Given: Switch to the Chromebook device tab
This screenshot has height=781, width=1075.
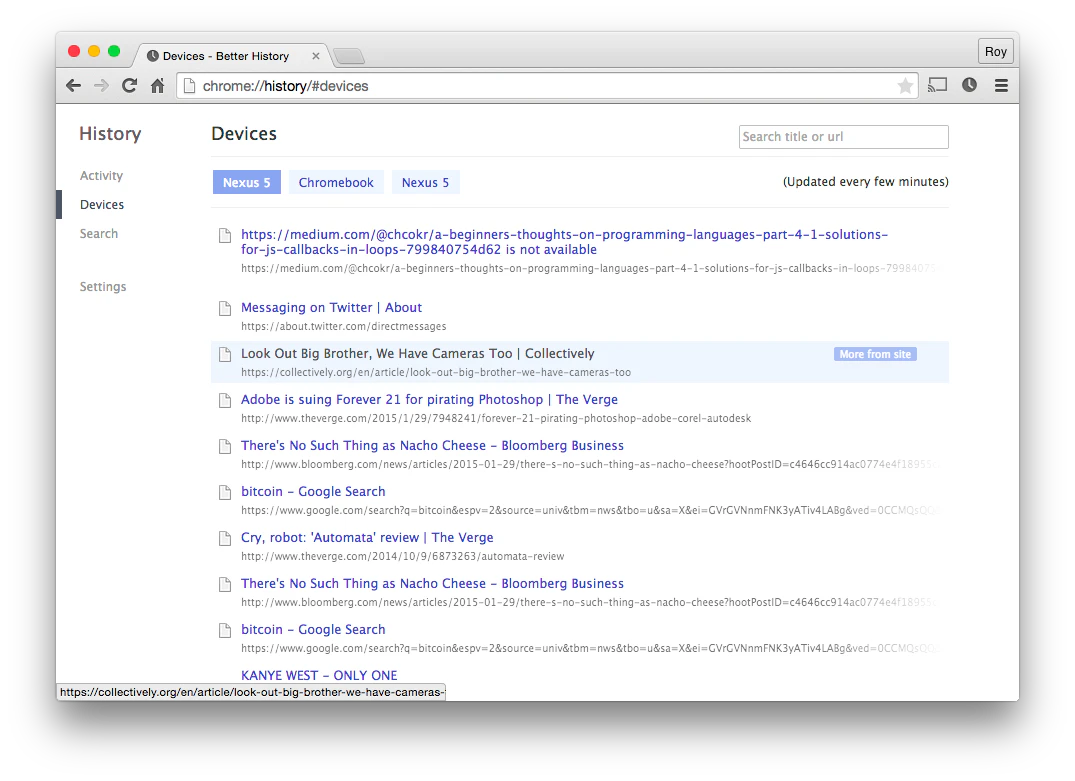Looking at the screenshot, I should [336, 182].
